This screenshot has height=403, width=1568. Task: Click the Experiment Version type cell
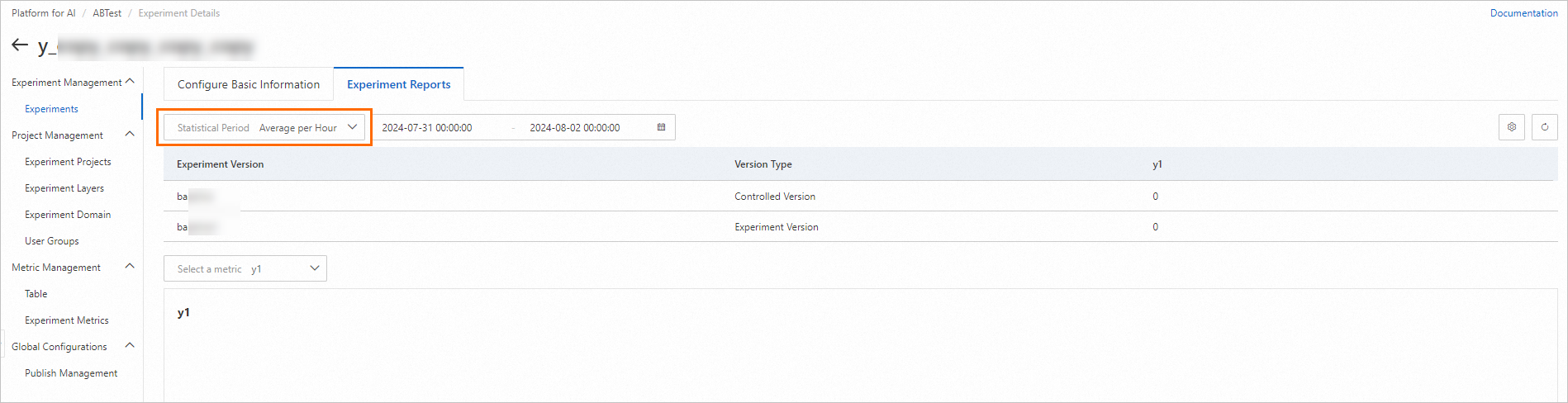[777, 227]
